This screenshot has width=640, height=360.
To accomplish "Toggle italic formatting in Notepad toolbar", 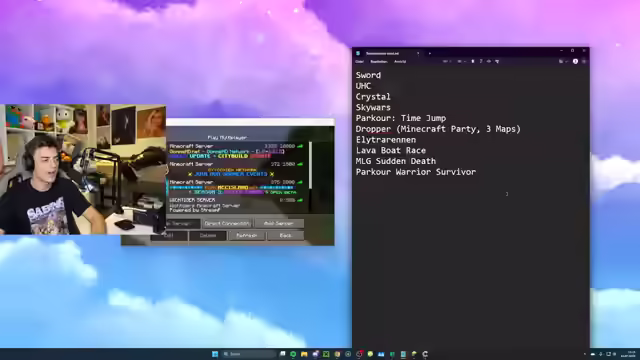I will point(481,61).
